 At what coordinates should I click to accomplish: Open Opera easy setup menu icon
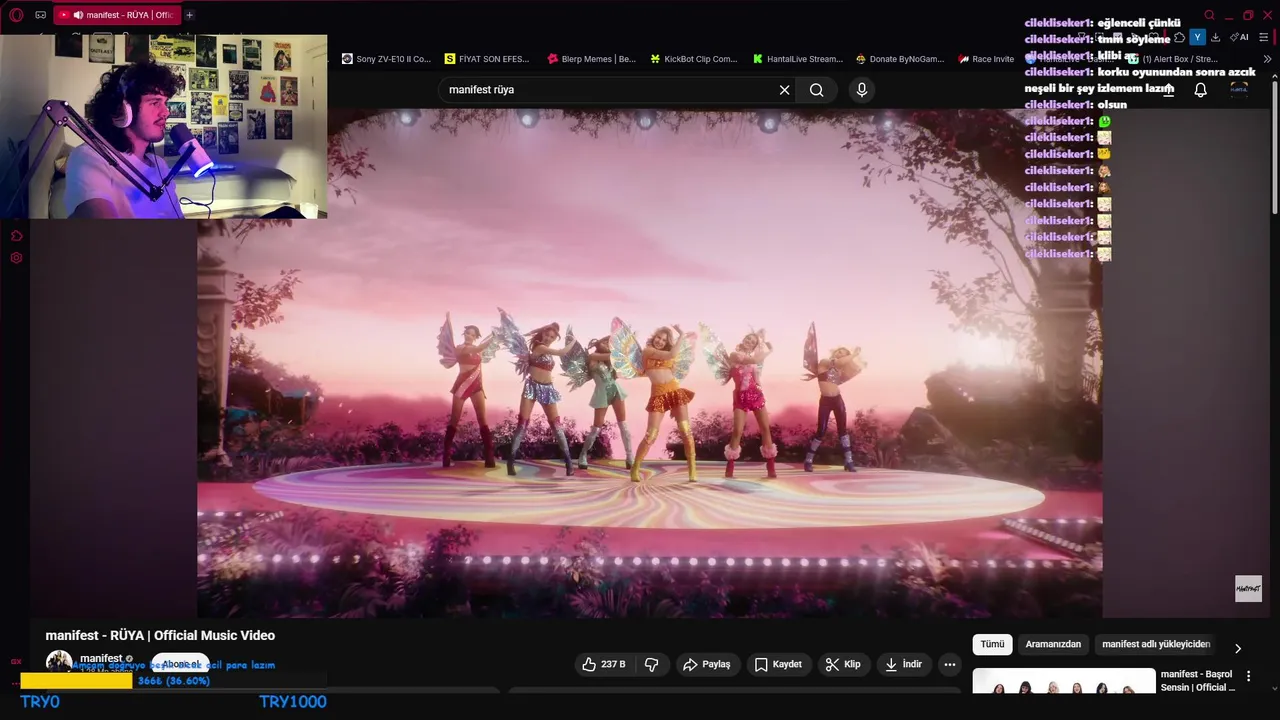[x=1263, y=37]
